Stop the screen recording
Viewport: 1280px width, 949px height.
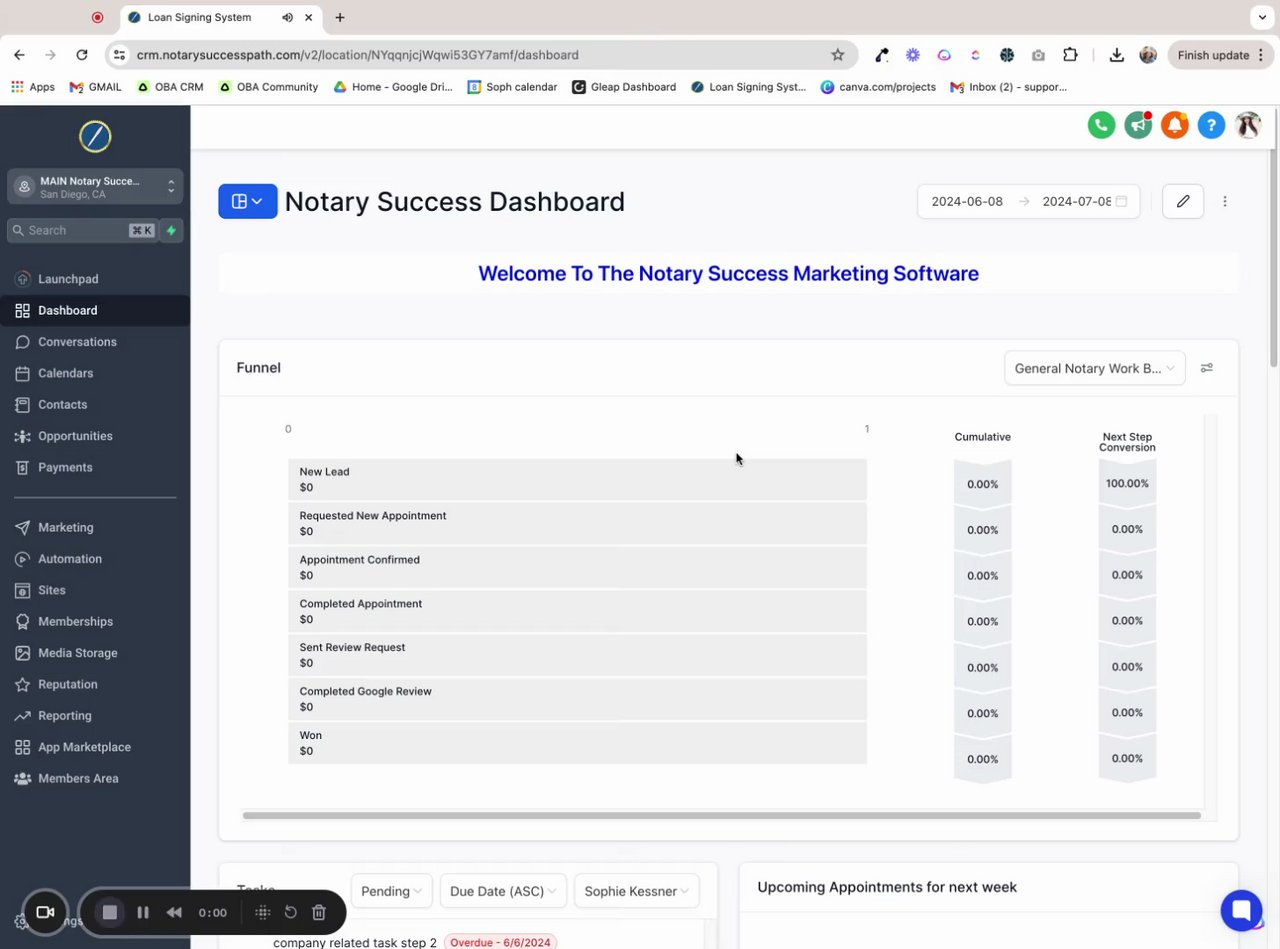[110, 912]
